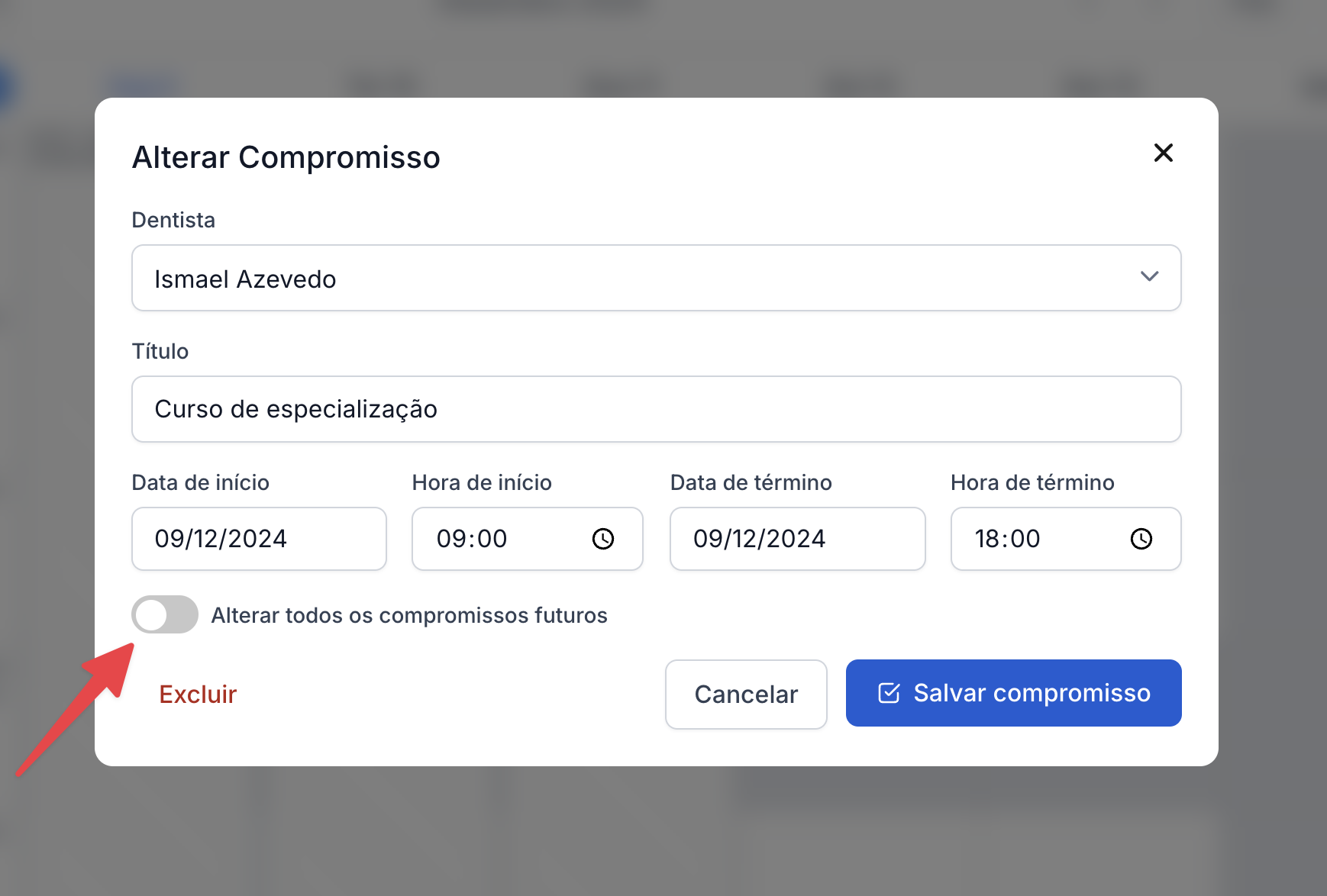Expand the Dentista dropdown chevron
This screenshot has height=896, width=1327.
(x=1149, y=277)
